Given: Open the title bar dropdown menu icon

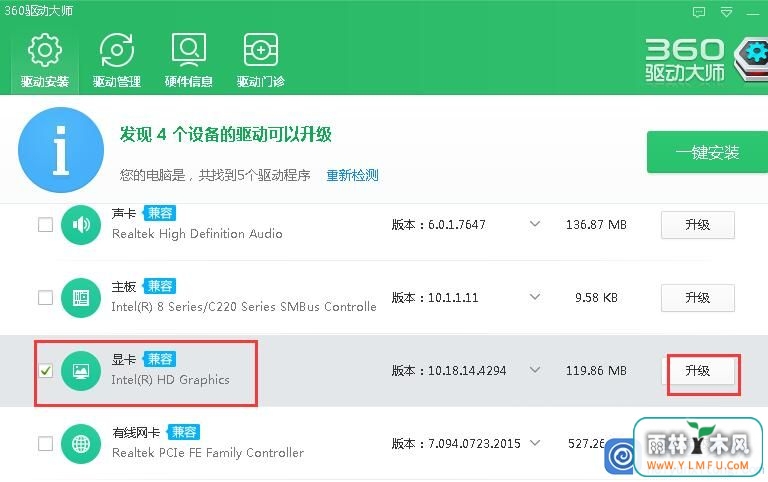Looking at the screenshot, I should coord(726,12).
